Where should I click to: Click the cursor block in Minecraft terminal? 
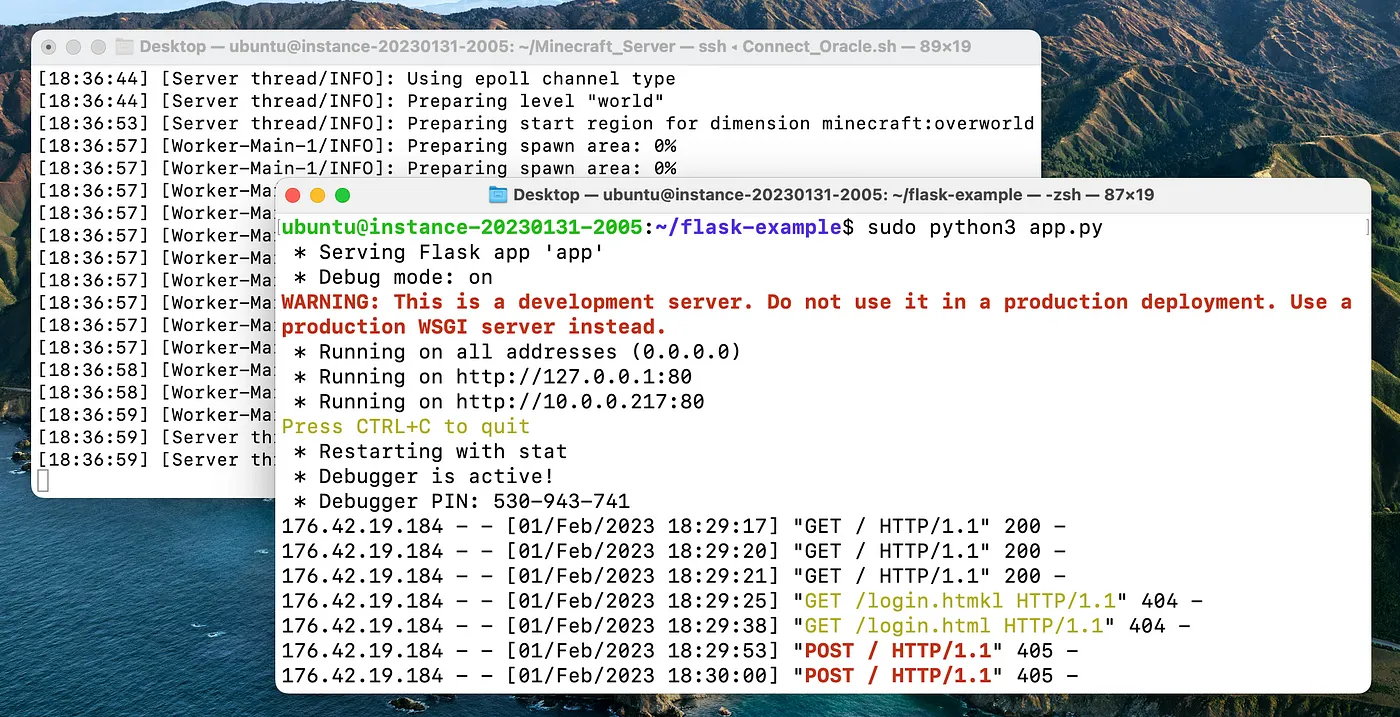tap(42, 482)
